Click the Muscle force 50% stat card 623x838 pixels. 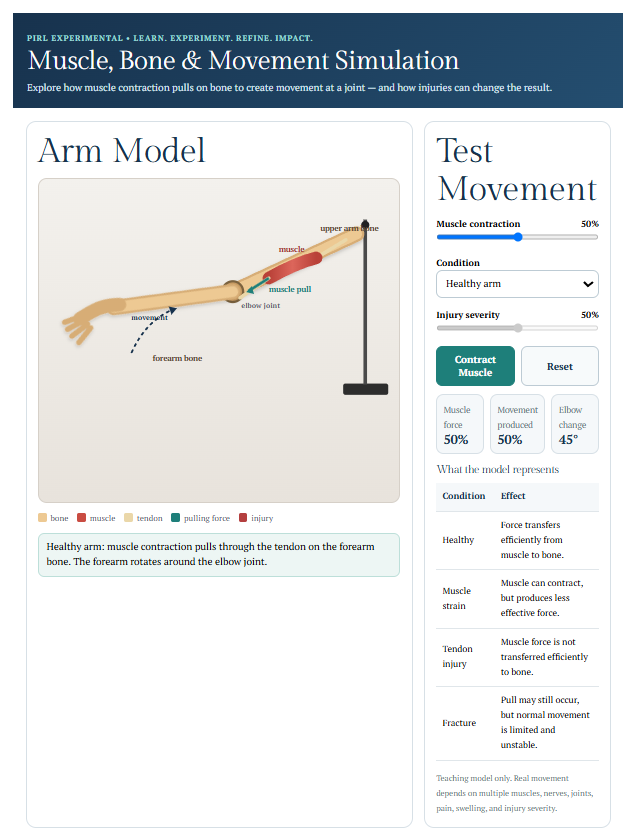coord(460,424)
